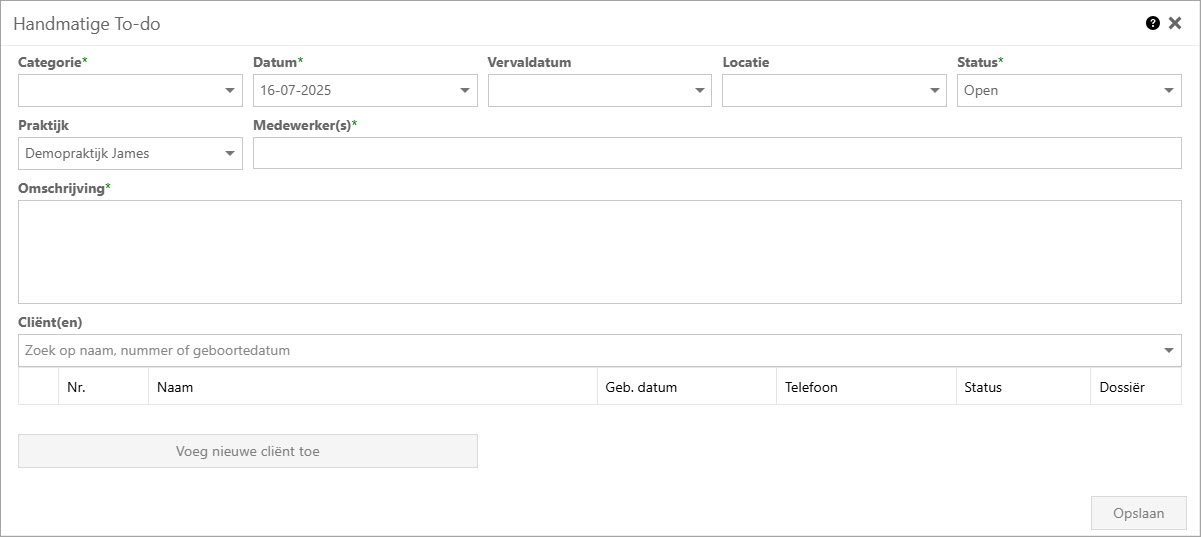Open the Praktijk dropdown Demopraktijk James
Screen dimensions: 1201x537
pos(130,154)
